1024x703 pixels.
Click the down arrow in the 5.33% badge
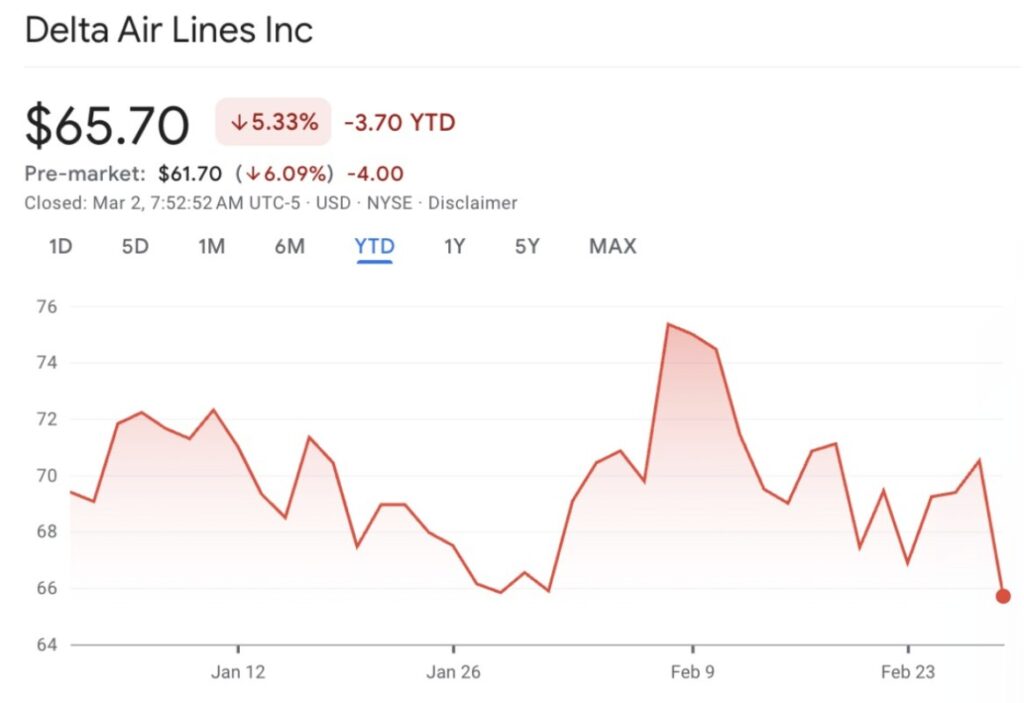point(238,123)
